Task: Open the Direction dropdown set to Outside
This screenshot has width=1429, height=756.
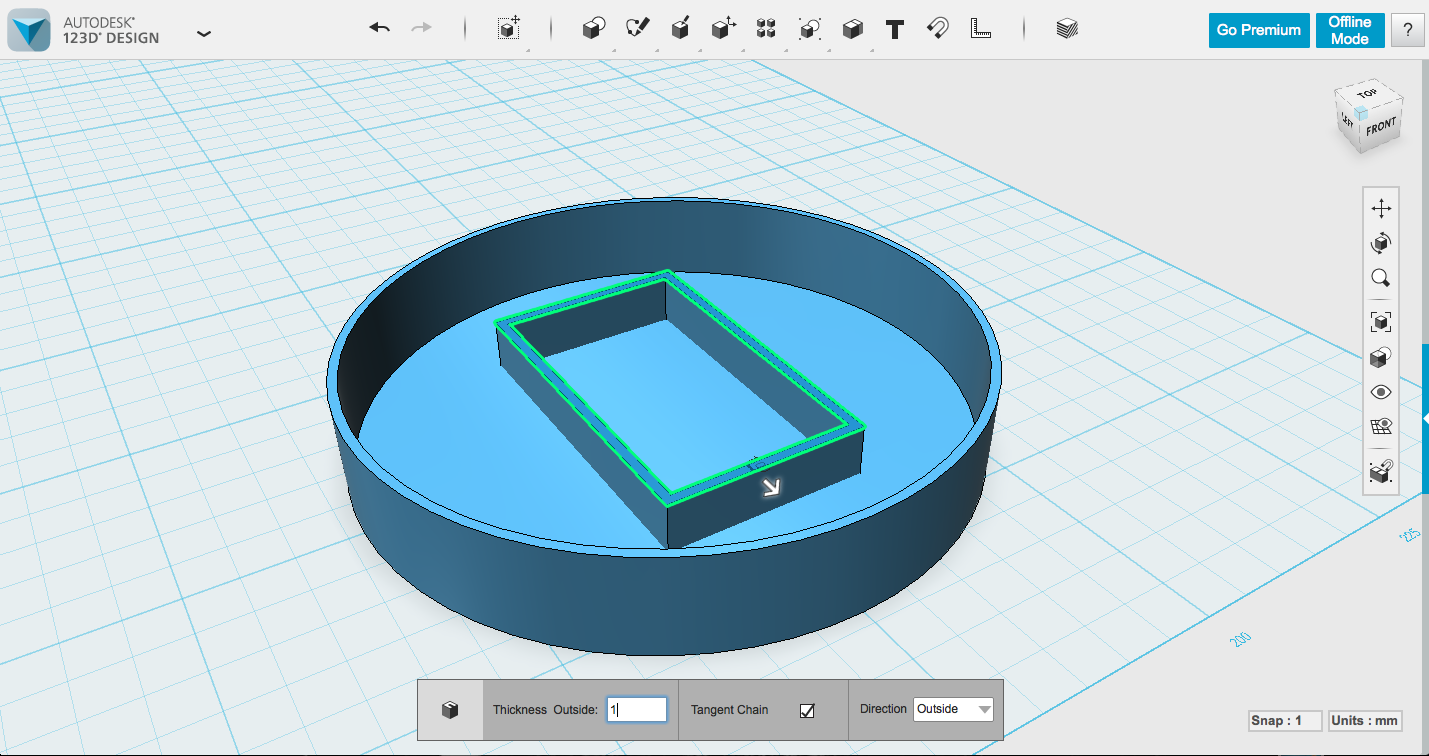Action: tap(952, 709)
